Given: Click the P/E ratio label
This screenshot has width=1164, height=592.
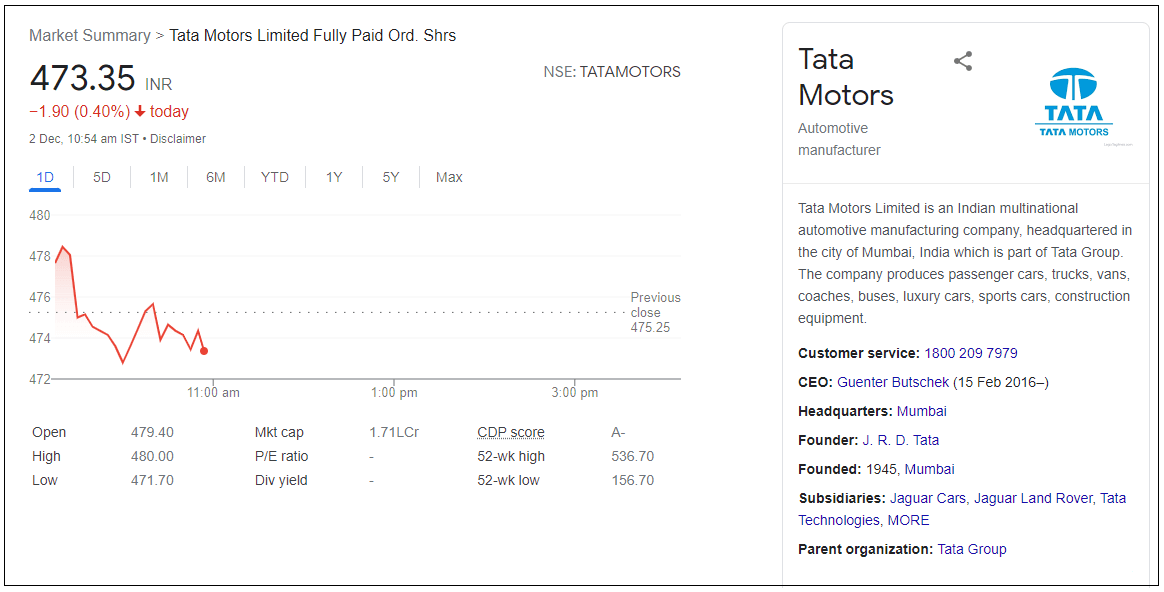Looking at the screenshot, I should coord(281,456).
